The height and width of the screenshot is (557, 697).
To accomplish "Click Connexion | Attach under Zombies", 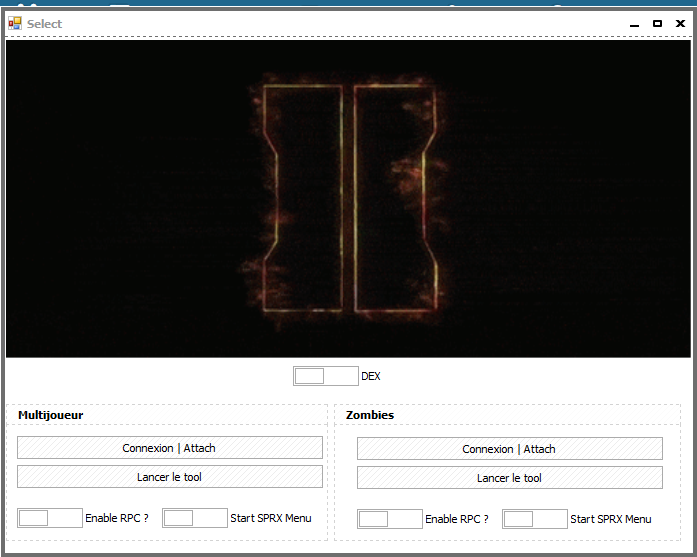I will pyautogui.click(x=510, y=449).
